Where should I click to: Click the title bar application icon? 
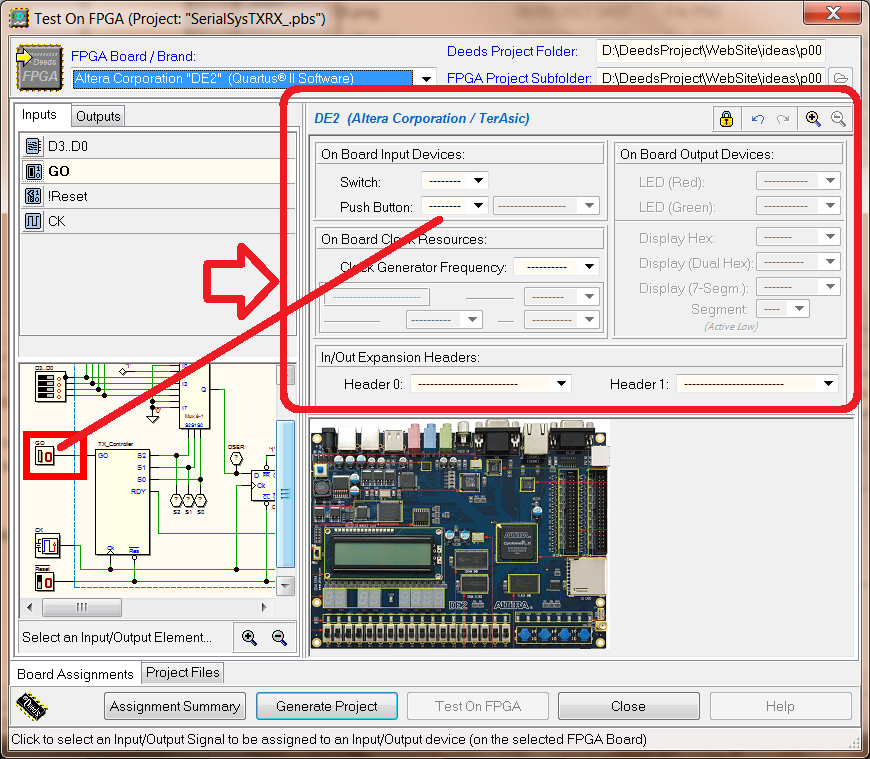coord(19,18)
